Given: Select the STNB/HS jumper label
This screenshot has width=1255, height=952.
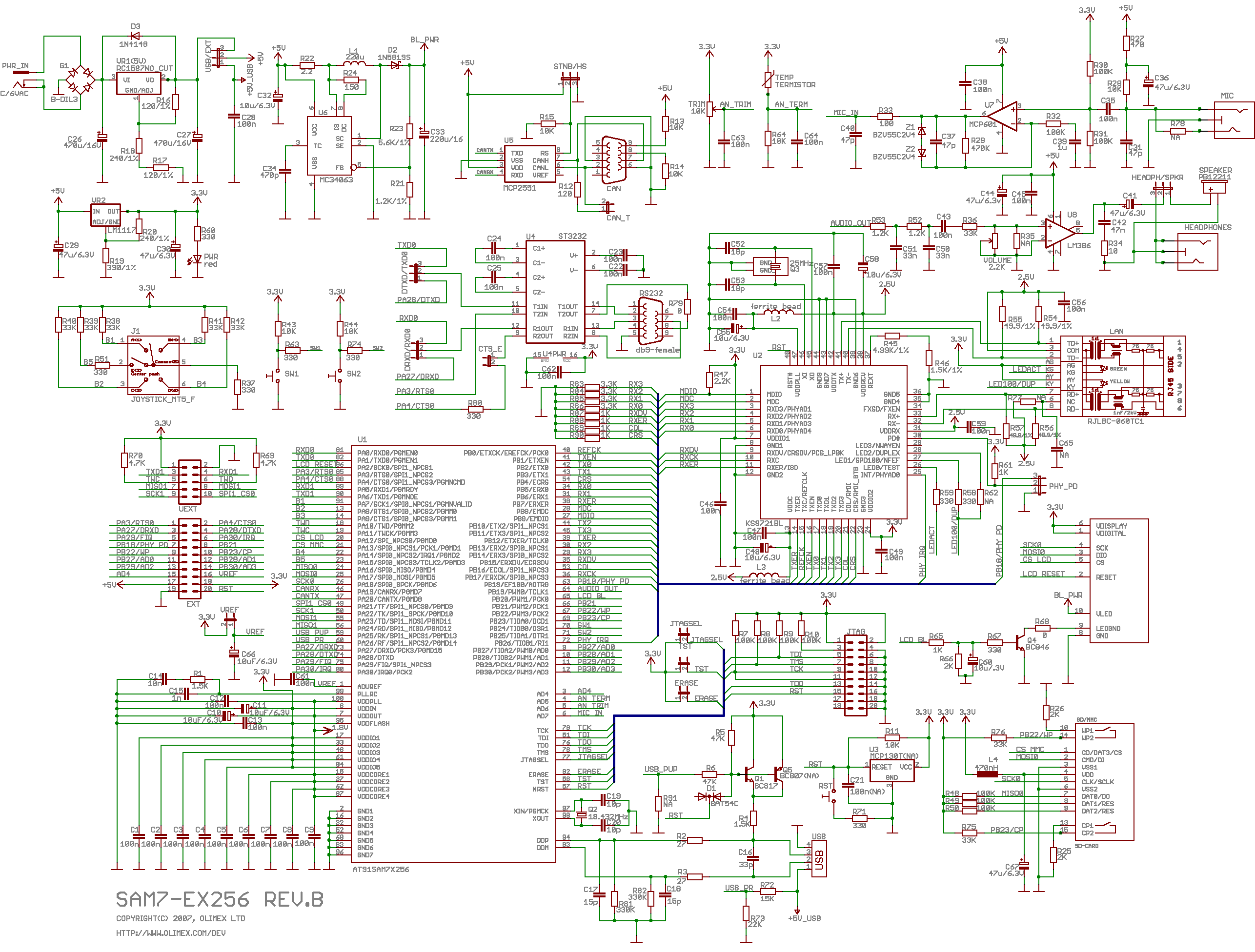Looking at the screenshot, I should pyautogui.click(x=569, y=66).
